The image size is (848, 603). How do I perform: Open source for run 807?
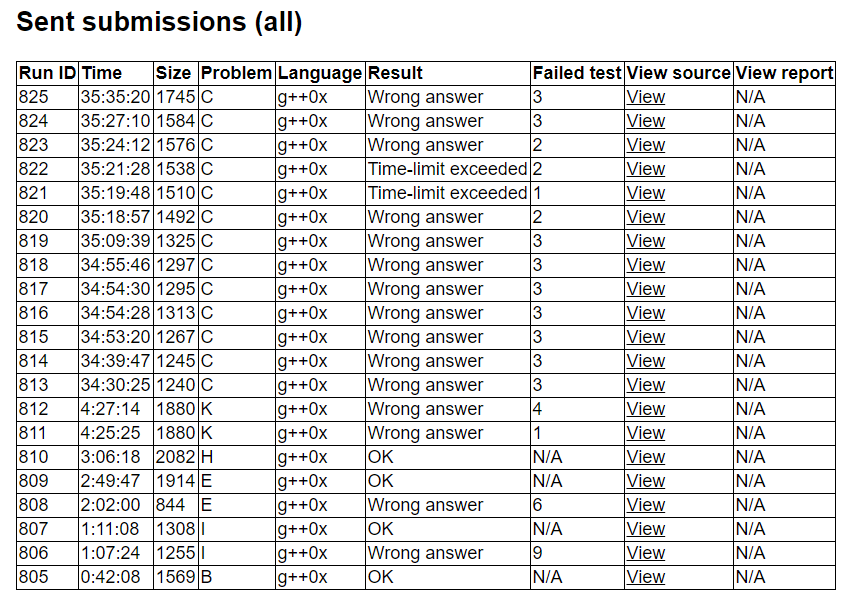tap(645, 529)
